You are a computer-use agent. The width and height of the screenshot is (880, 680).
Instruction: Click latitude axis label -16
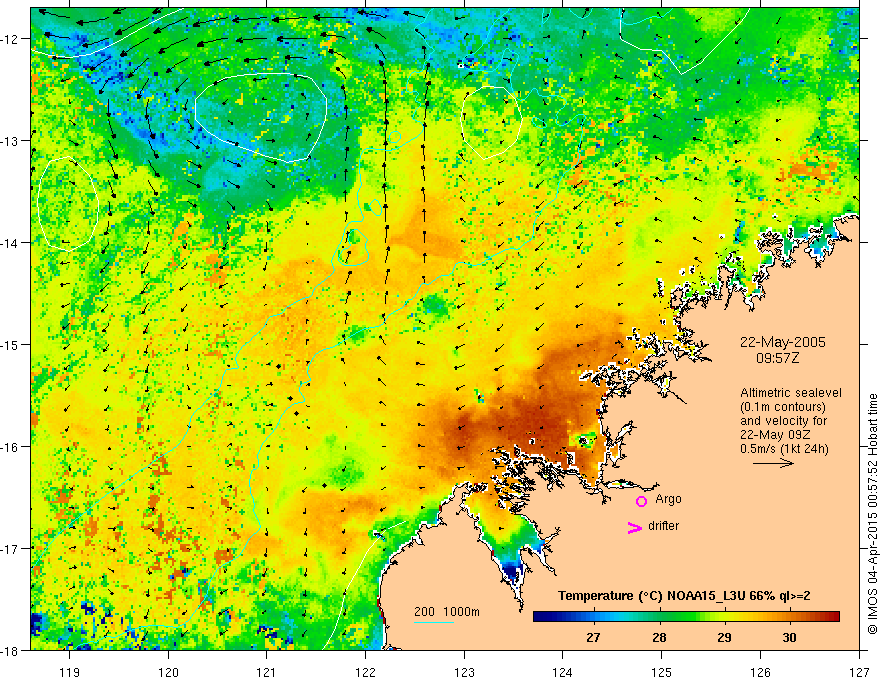tap(10, 447)
